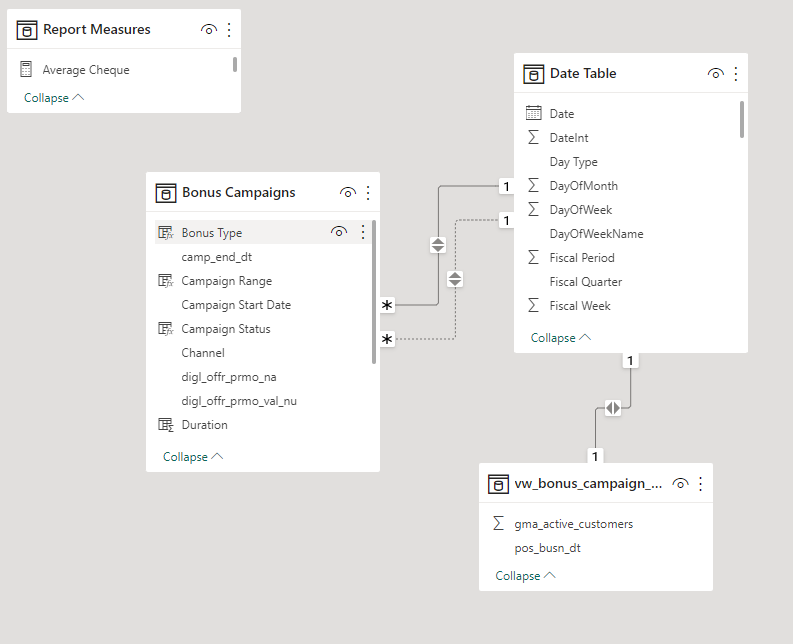Click the Duration calculated column icon
This screenshot has width=793, height=644.
coord(165,425)
